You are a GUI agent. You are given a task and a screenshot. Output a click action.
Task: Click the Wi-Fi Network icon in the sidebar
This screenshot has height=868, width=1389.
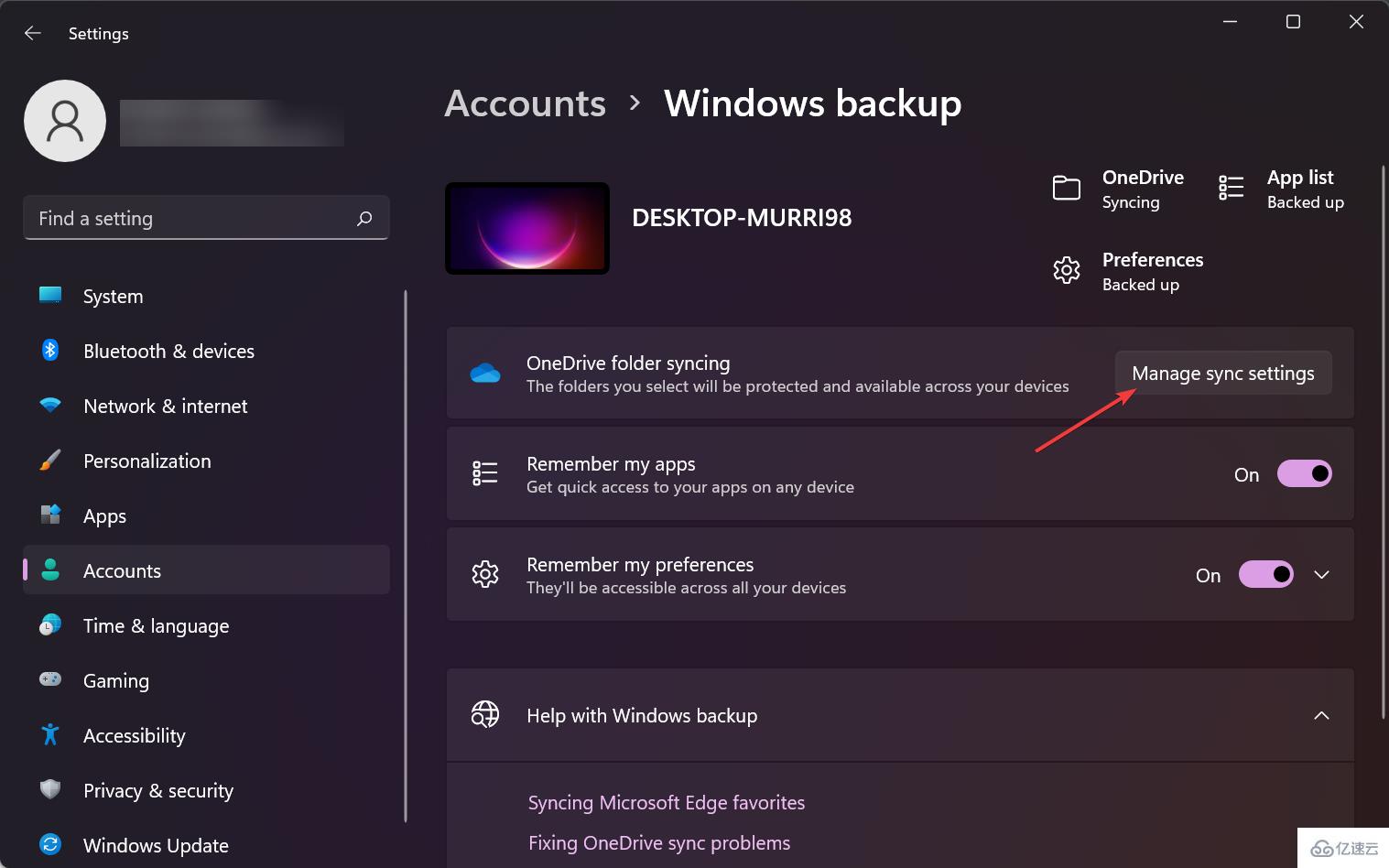[50, 405]
